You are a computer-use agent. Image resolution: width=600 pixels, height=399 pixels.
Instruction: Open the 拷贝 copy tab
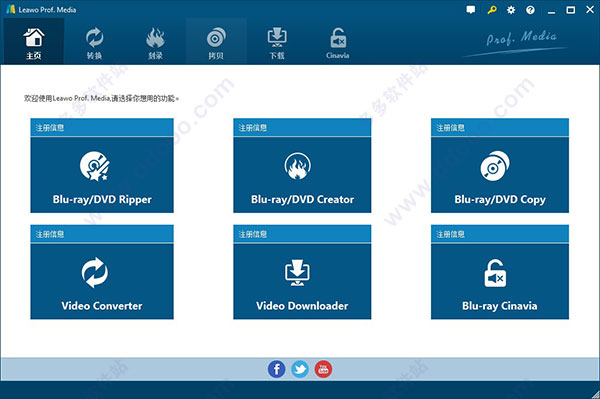[216, 41]
